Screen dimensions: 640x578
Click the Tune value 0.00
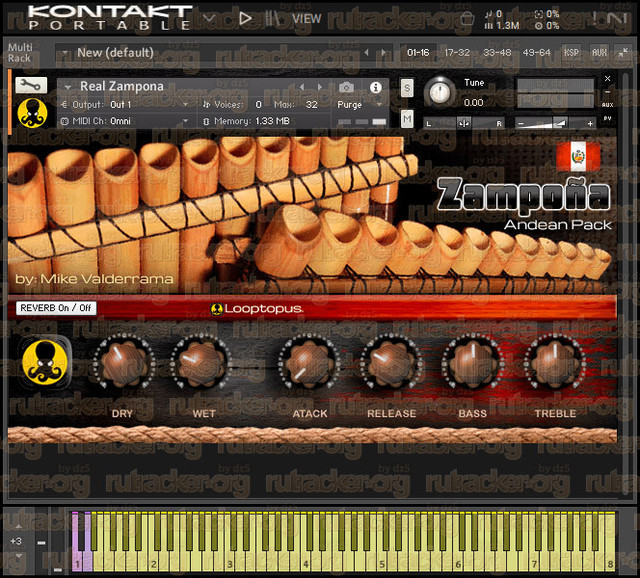point(473,102)
